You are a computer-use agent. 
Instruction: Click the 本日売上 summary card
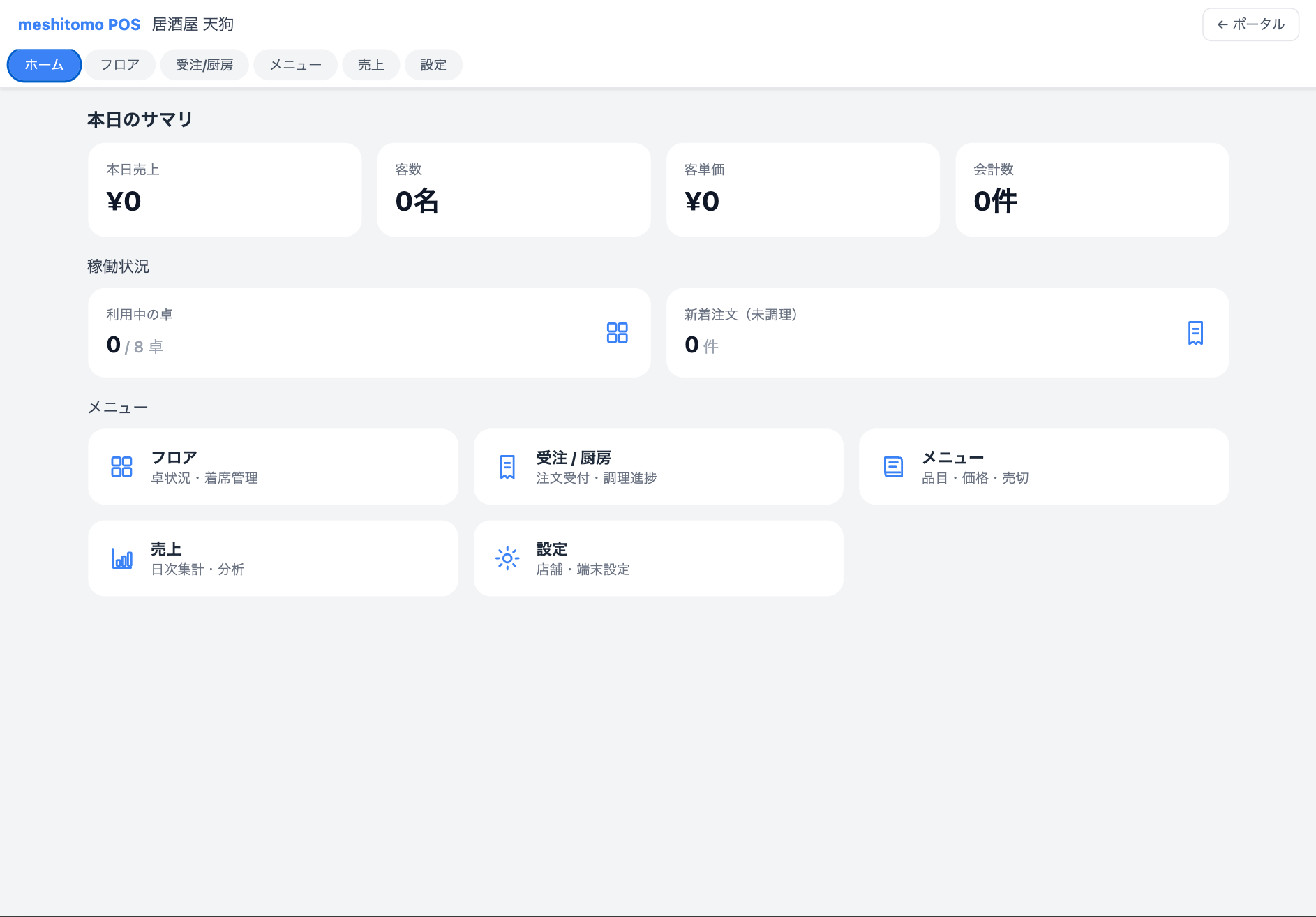[225, 190]
